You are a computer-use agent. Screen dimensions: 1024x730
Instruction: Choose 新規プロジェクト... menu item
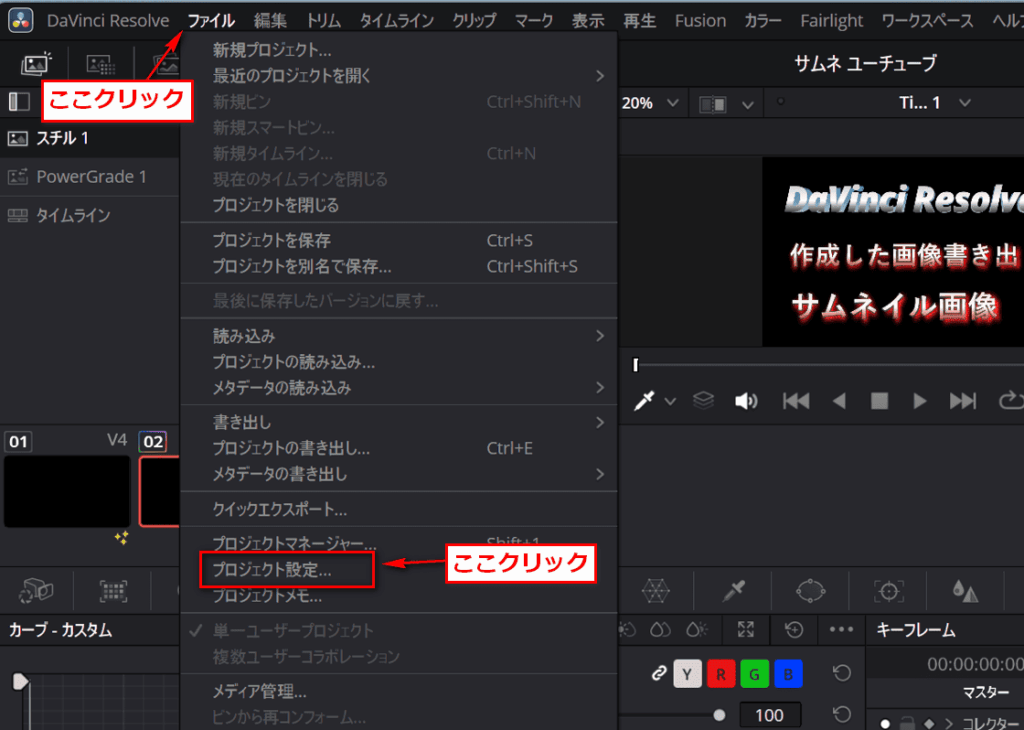point(398,50)
